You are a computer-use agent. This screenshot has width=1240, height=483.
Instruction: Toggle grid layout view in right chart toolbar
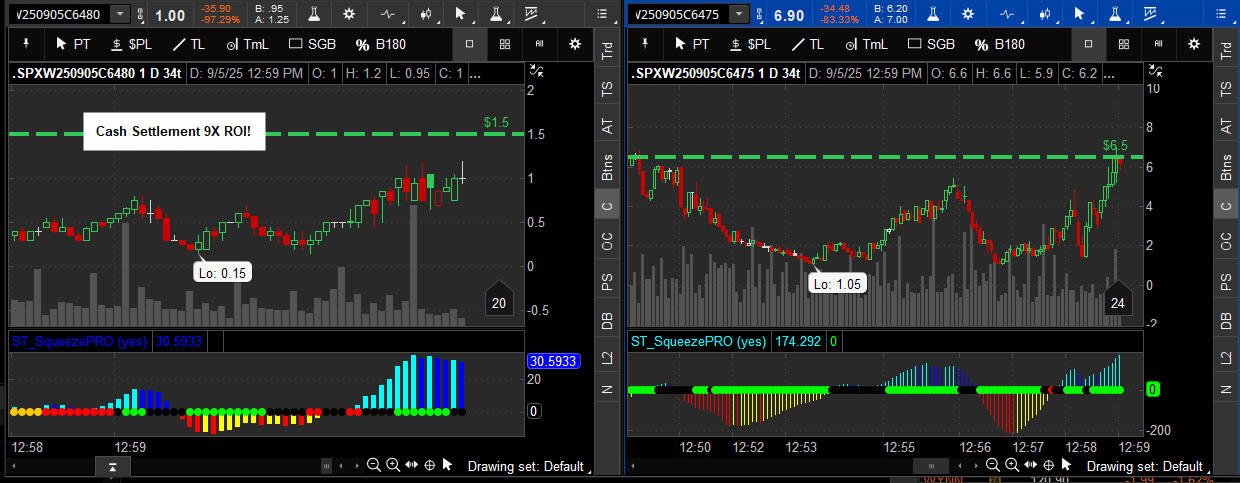[x=1123, y=44]
